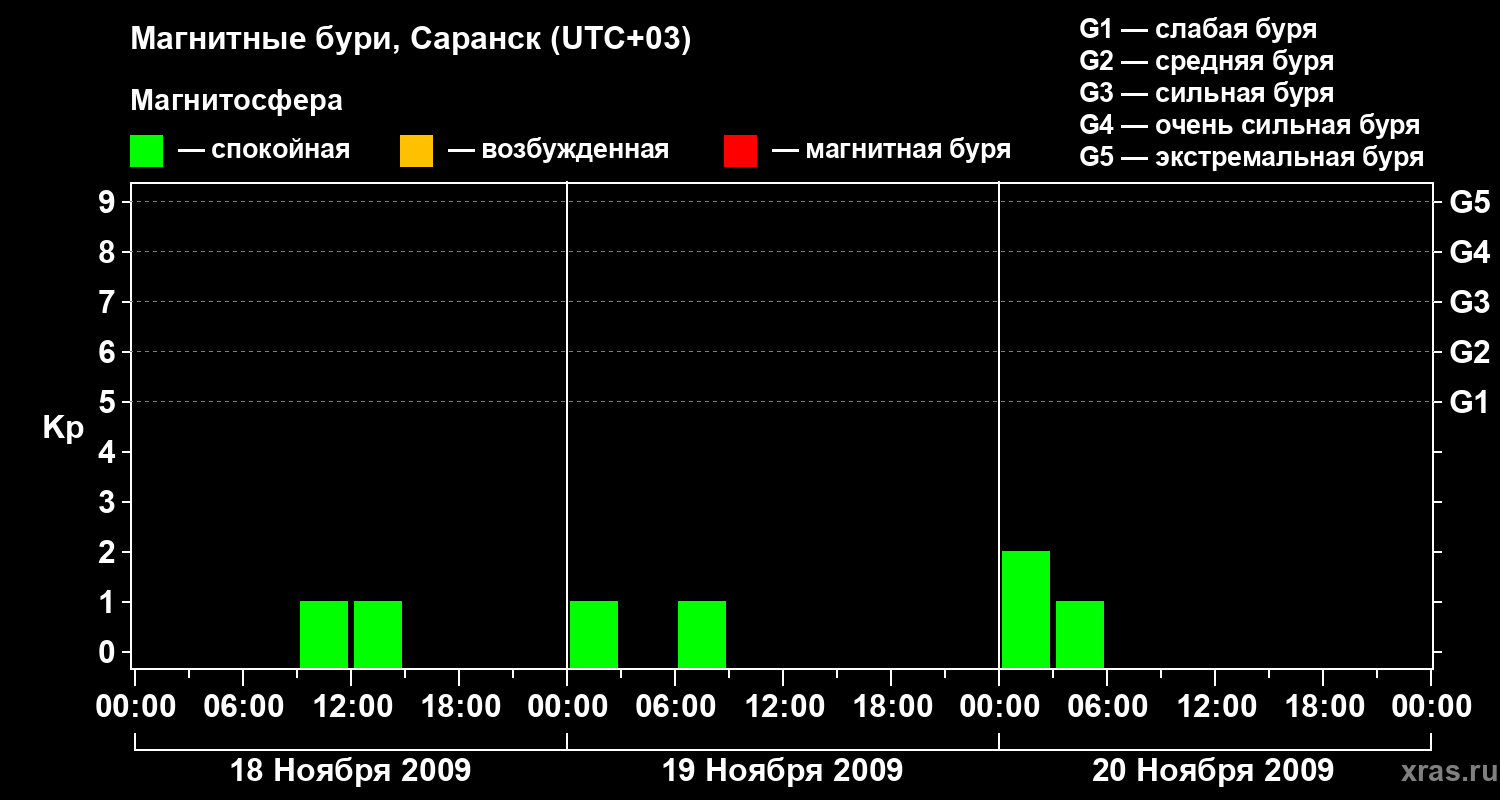Viewport: 1500px width, 800px height.
Task: Click the '— возбужденная' legend label
Action: point(558,150)
